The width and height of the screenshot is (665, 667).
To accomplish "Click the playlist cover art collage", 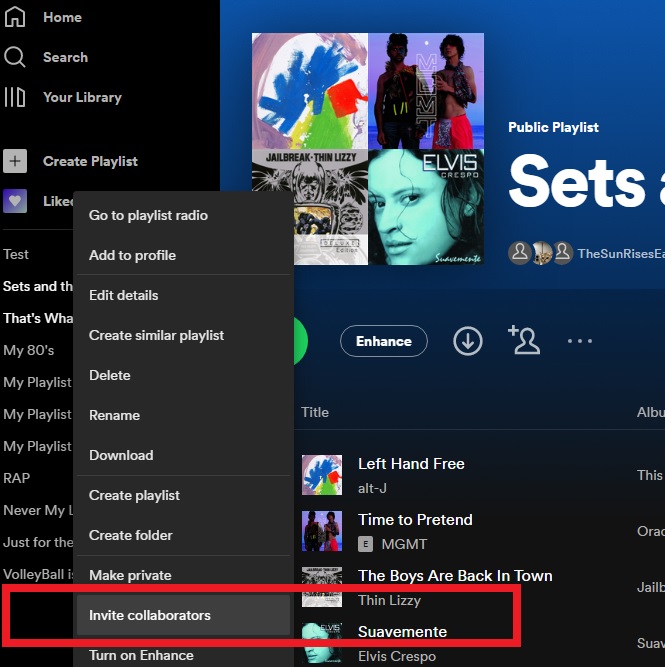I will click(x=368, y=149).
